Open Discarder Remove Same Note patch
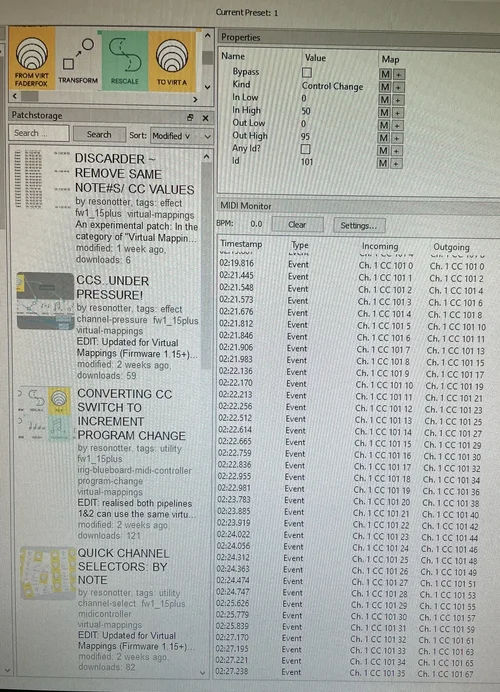The image size is (500, 692). coord(135,174)
